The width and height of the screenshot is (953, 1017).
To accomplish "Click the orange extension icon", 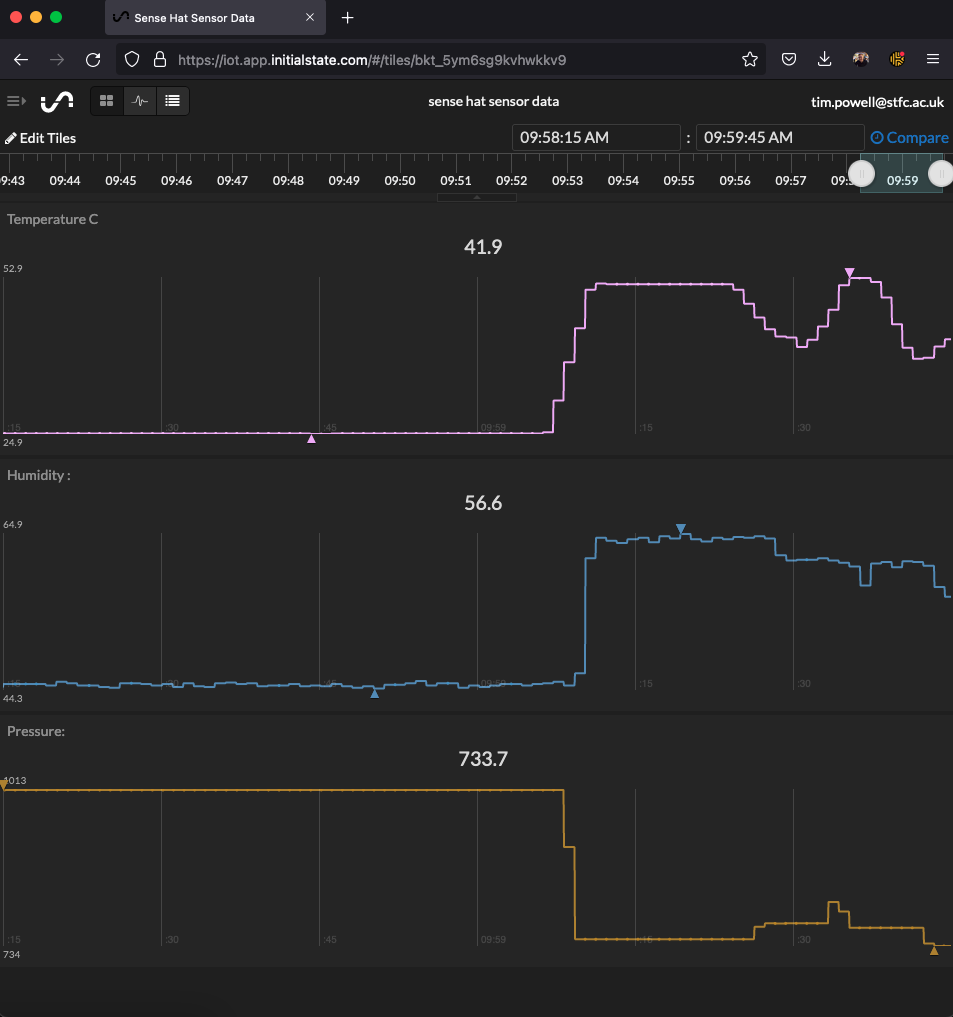I will [897, 60].
